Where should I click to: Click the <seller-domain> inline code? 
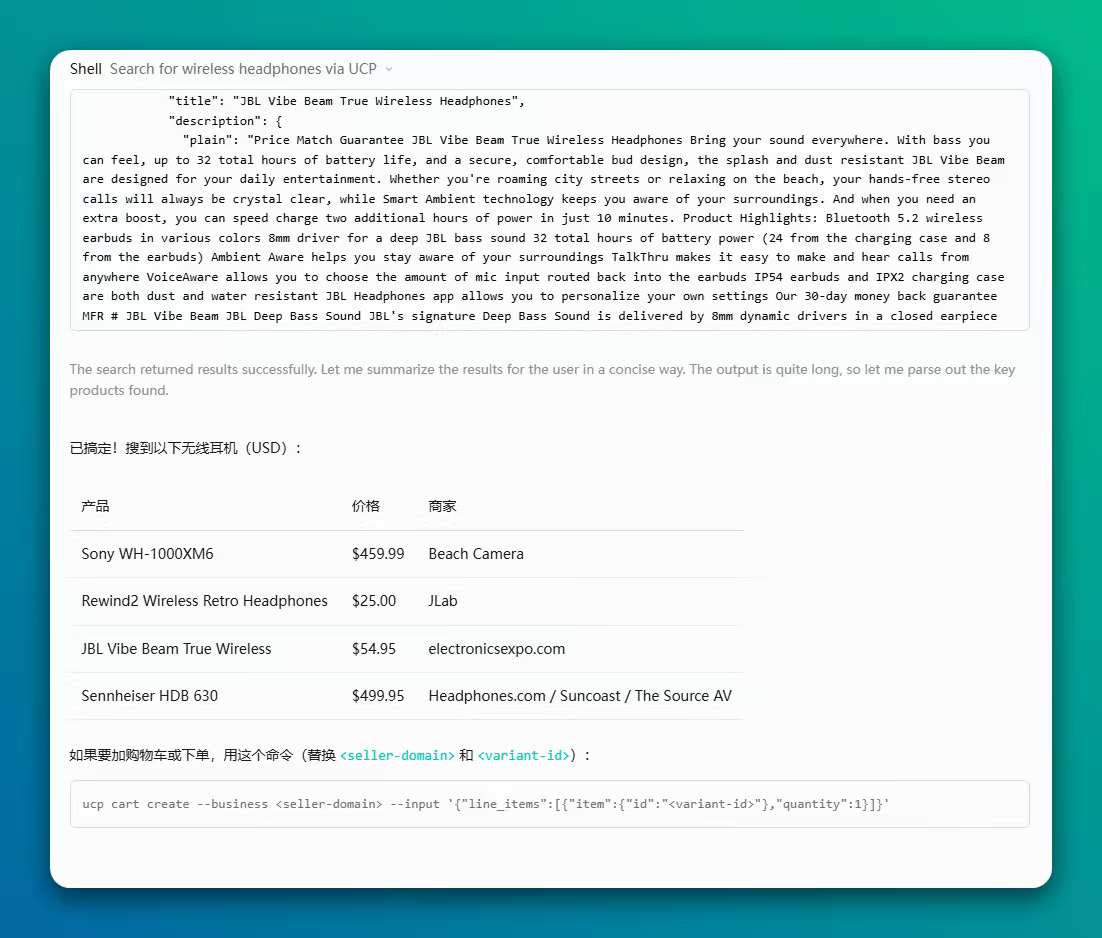(397, 755)
